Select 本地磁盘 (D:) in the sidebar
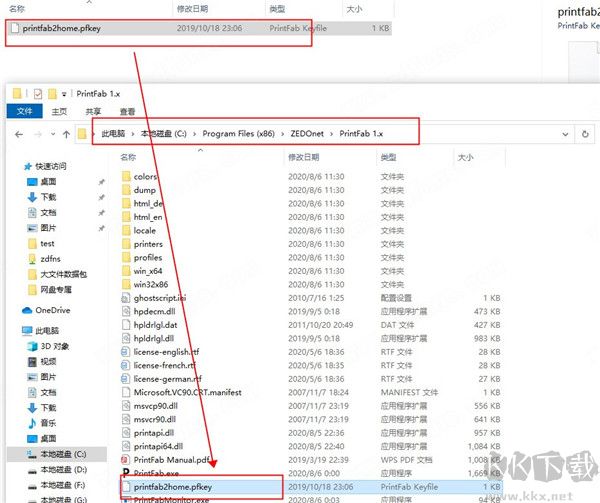600x503 pixels. 64,469
